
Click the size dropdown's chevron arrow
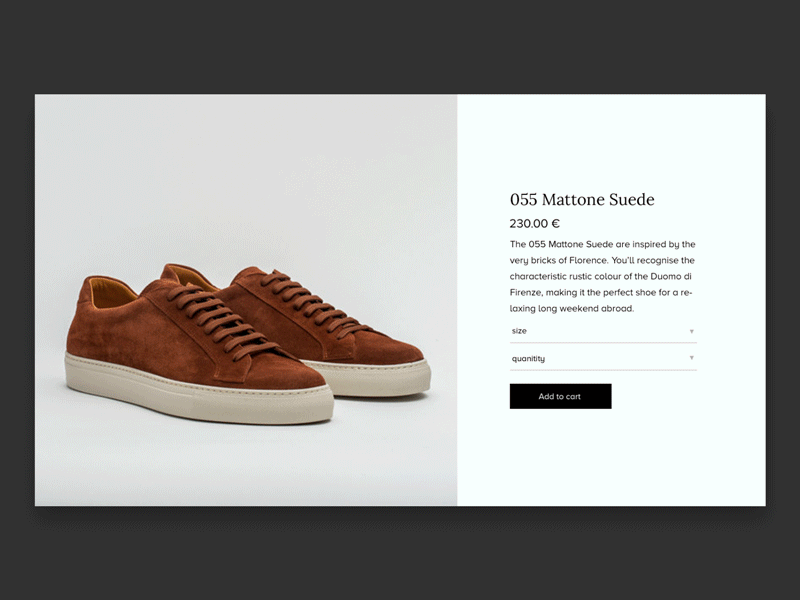coord(691,331)
